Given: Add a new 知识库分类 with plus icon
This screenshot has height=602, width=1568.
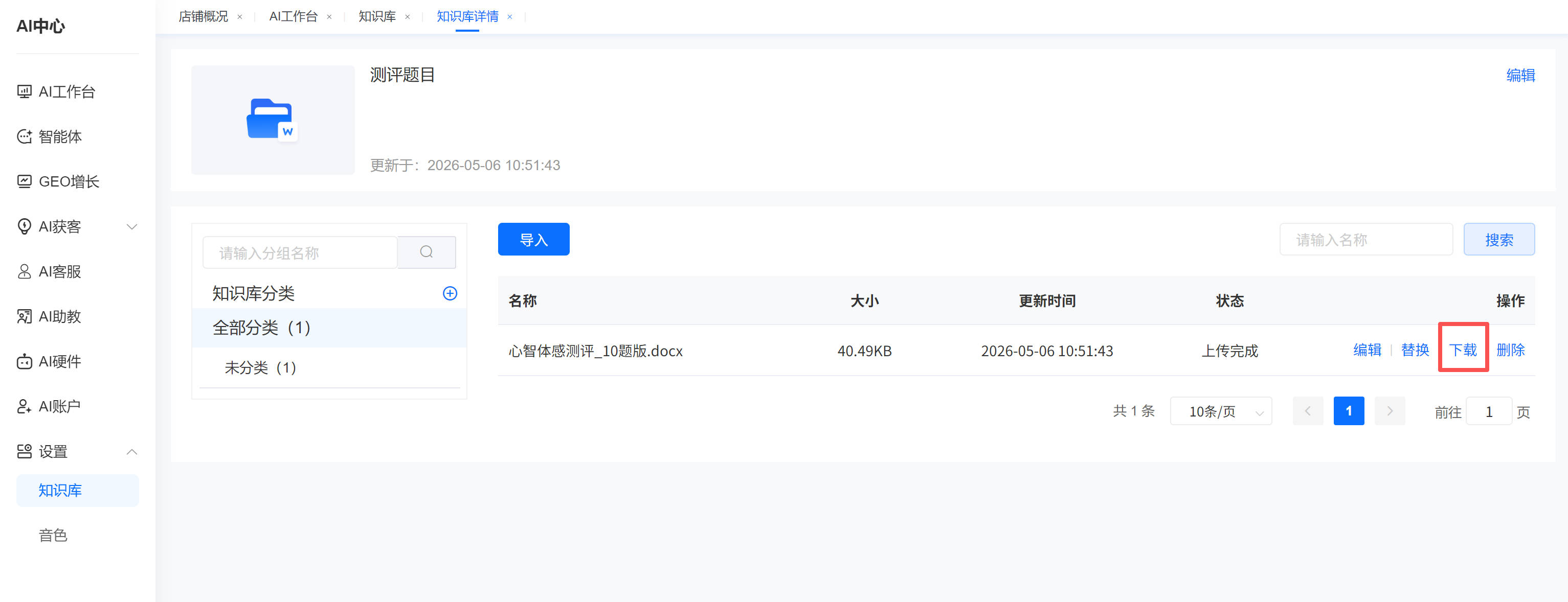Looking at the screenshot, I should 450,294.
